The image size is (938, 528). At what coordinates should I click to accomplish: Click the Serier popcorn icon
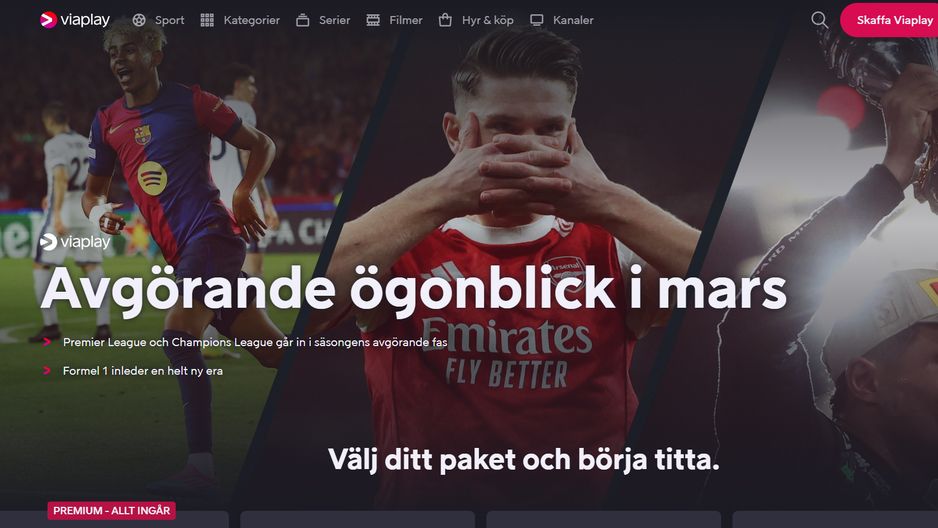coord(303,20)
